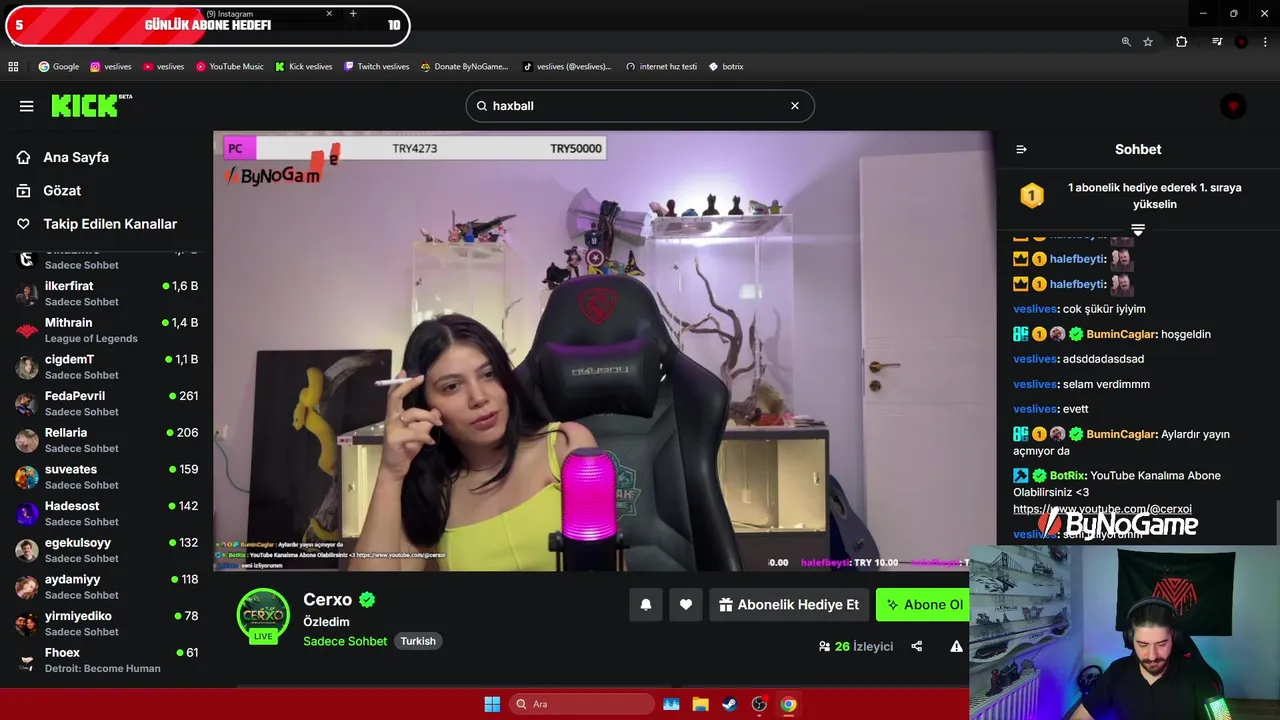Click Abonelik Hediye Et button
Image resolution: width=1280 pixels, height=720 pixels.
tap(789, 604)
